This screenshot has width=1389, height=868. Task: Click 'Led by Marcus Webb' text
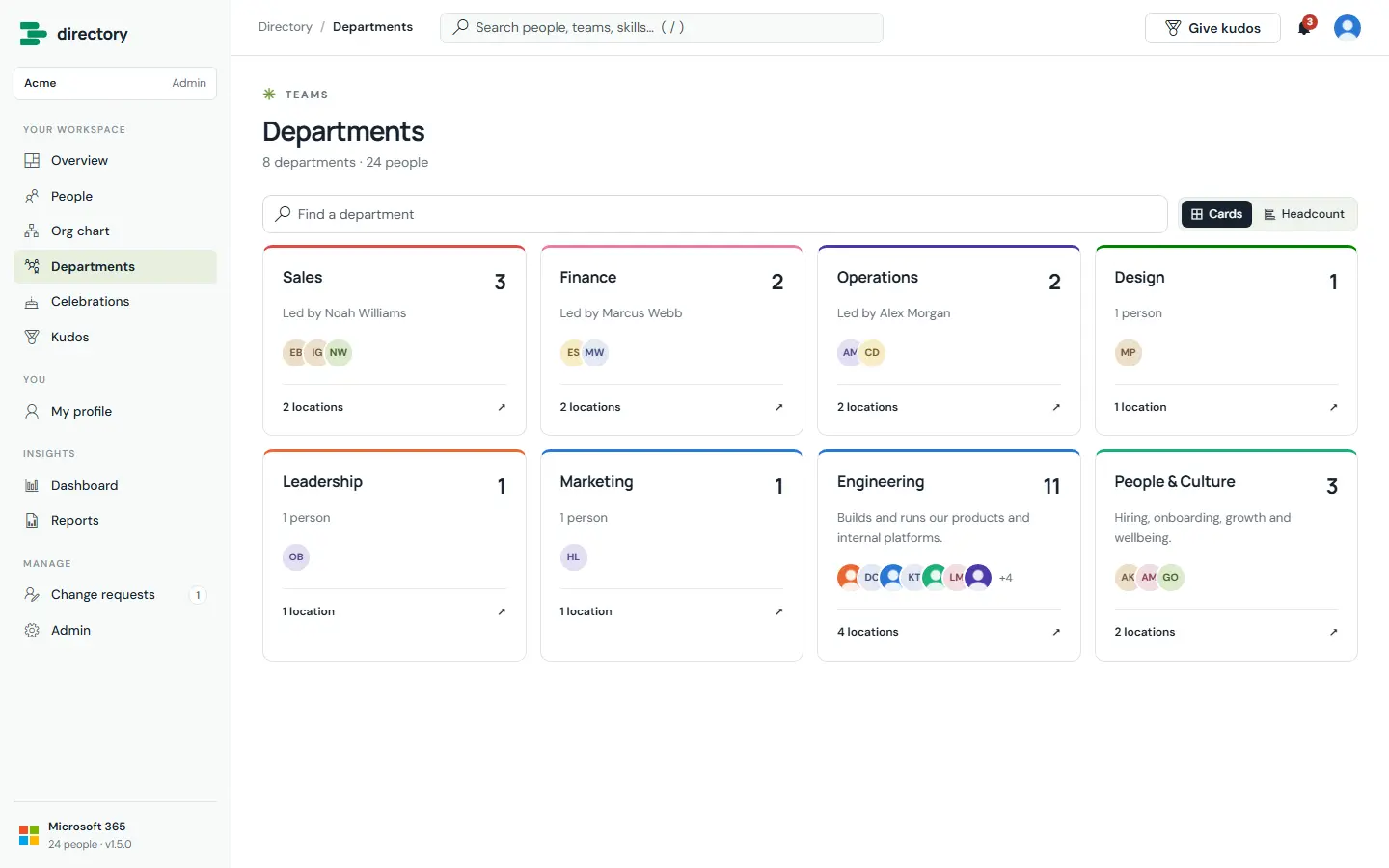(621, 313)
